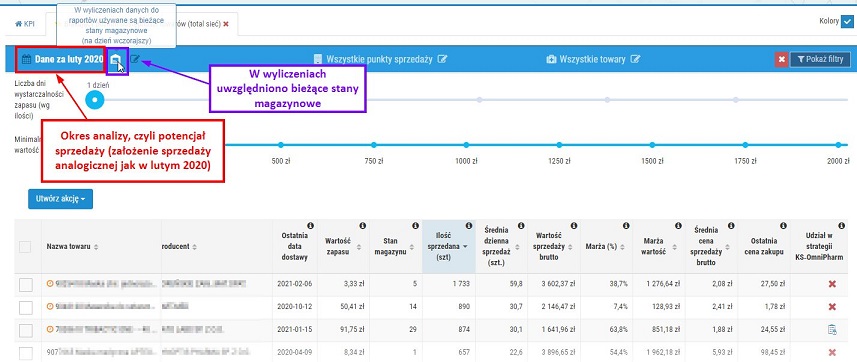857x362 pixels.
Task: Set minimum value slider to 1000 zł
Action: tap(466, 145)
